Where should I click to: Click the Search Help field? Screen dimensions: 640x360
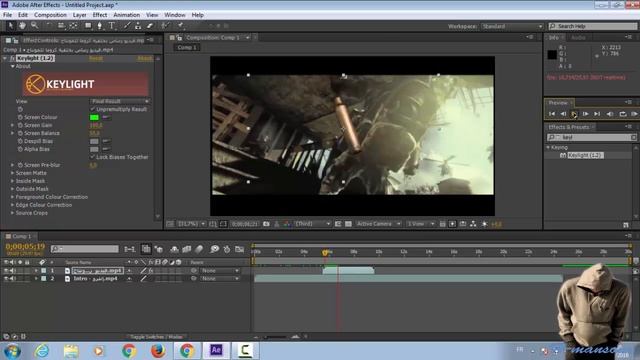(x=593, y=26)
